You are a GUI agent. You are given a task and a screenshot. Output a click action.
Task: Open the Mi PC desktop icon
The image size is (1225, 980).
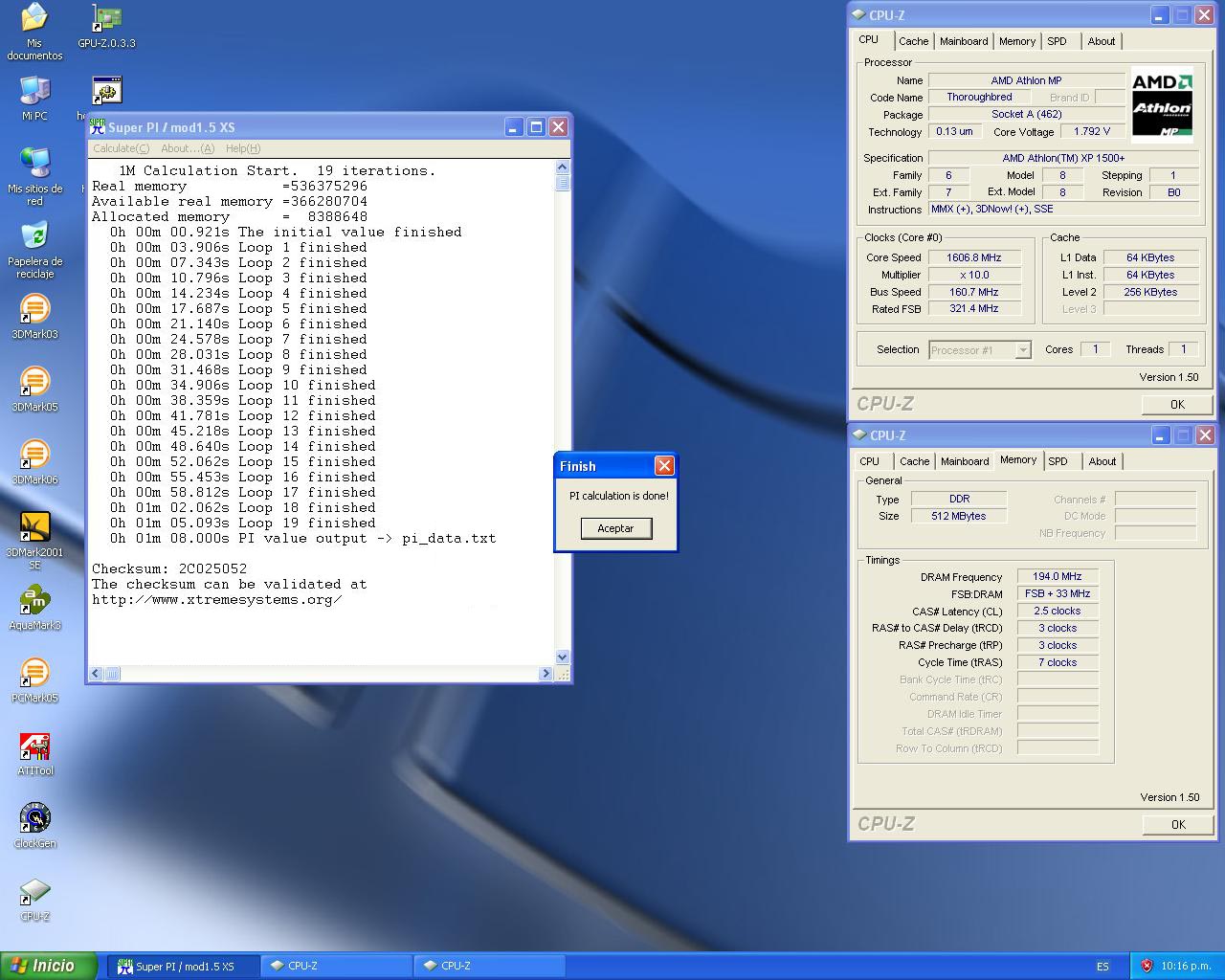click(x=34, y=99)
